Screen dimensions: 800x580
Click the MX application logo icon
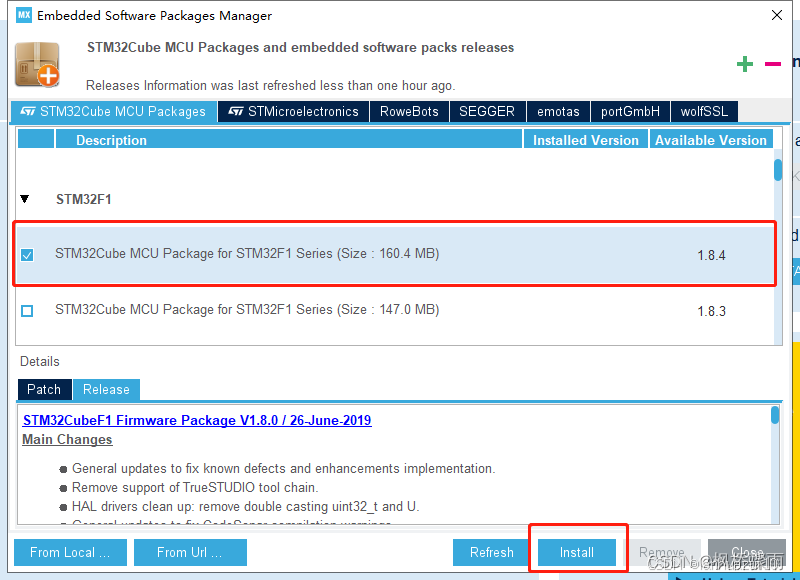point(24,15)
